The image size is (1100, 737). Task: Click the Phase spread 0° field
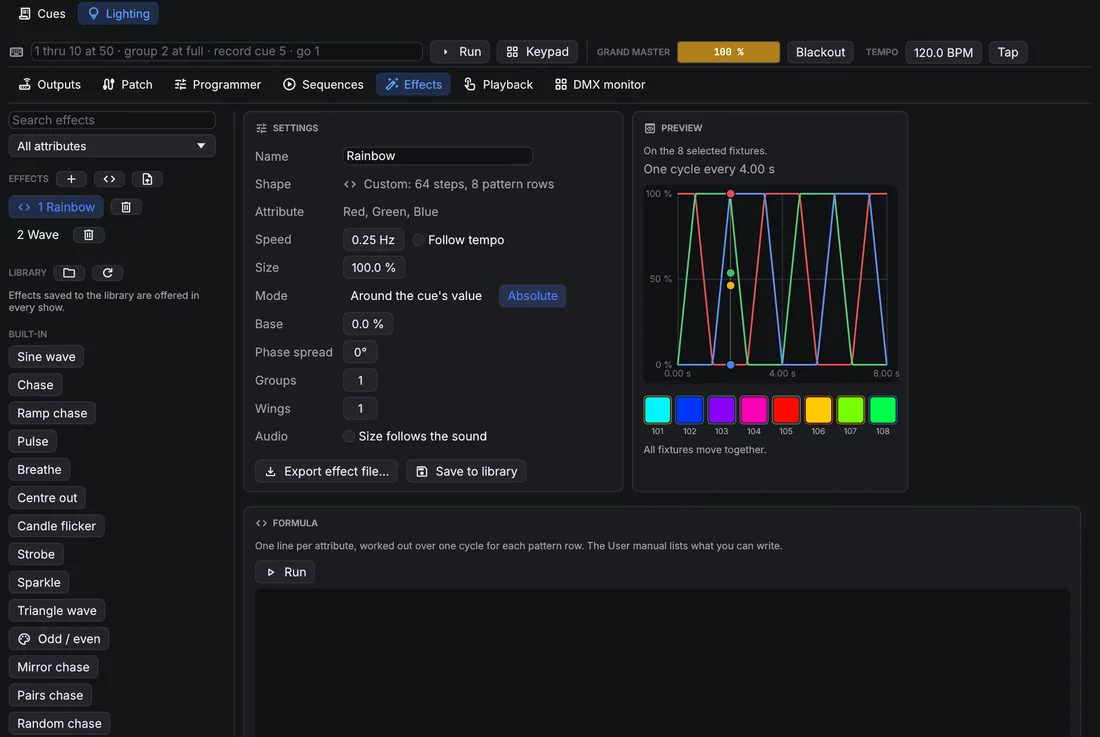360,352
